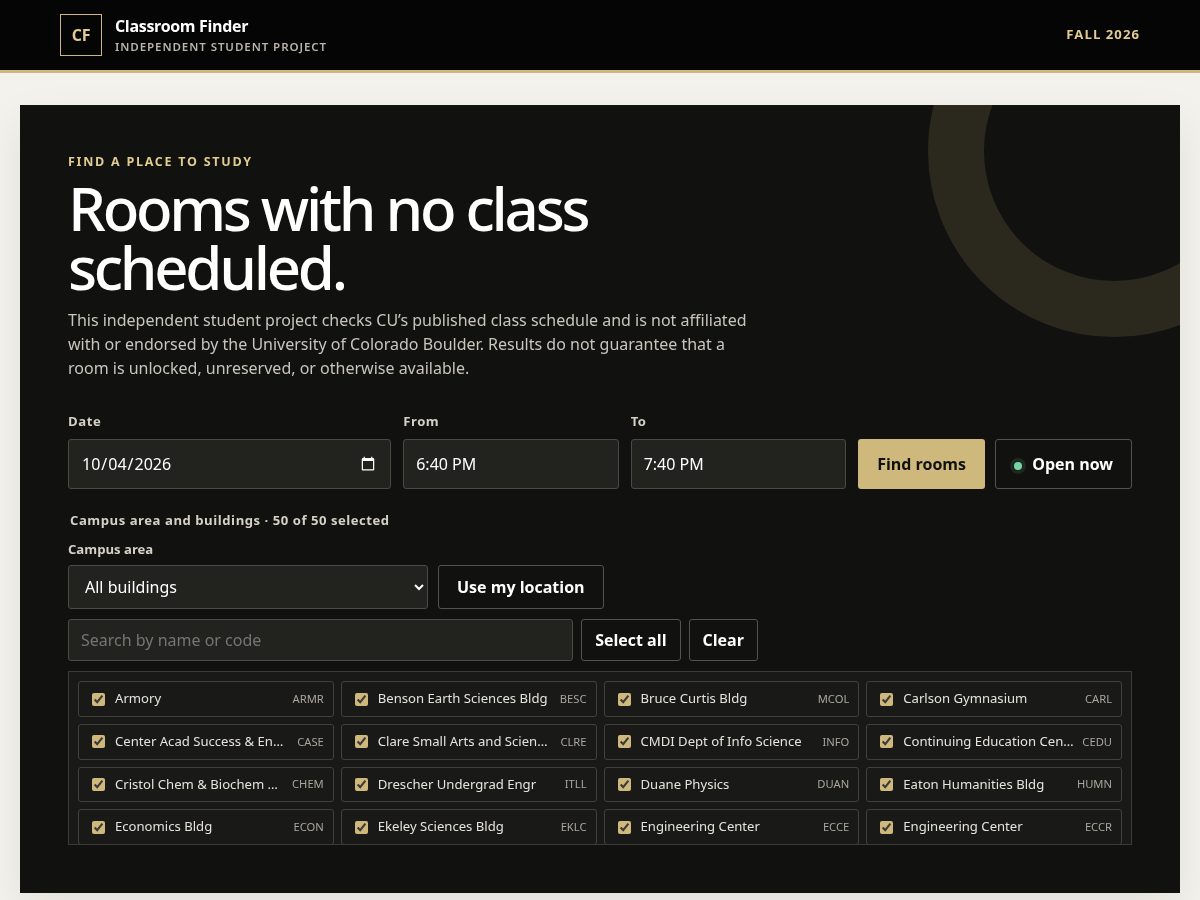
Task: Open the date picker calendar icon
Action: click(368, 464)
